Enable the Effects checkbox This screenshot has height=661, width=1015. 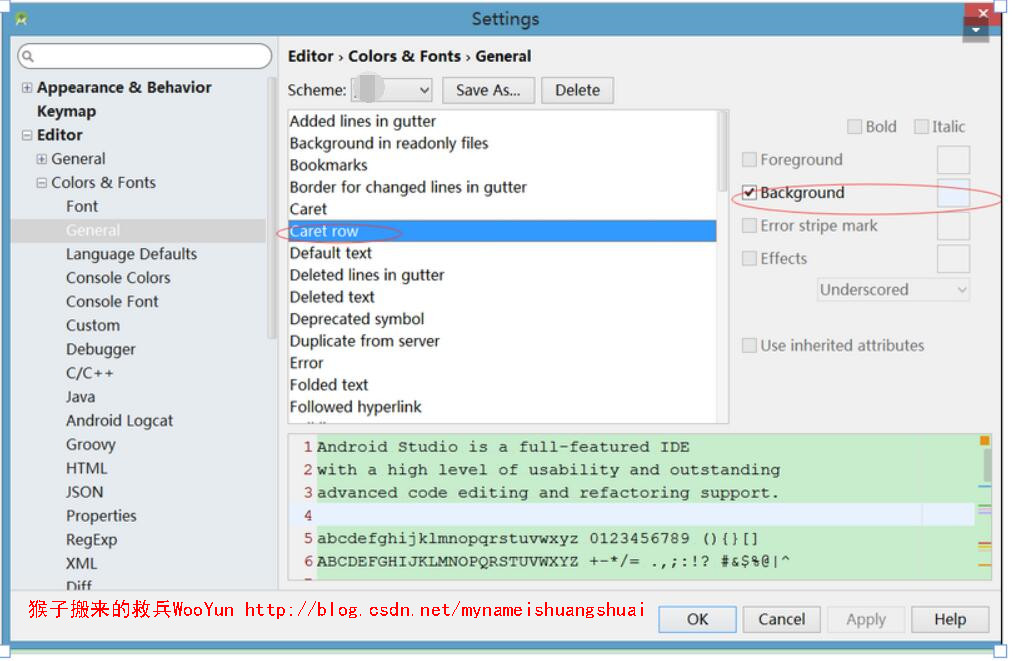[749, 258]
